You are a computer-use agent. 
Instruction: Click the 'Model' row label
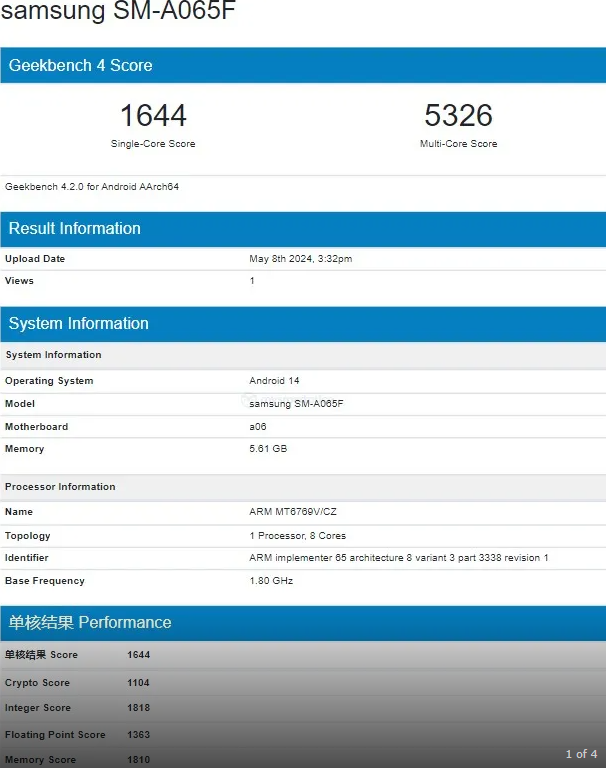20,404
